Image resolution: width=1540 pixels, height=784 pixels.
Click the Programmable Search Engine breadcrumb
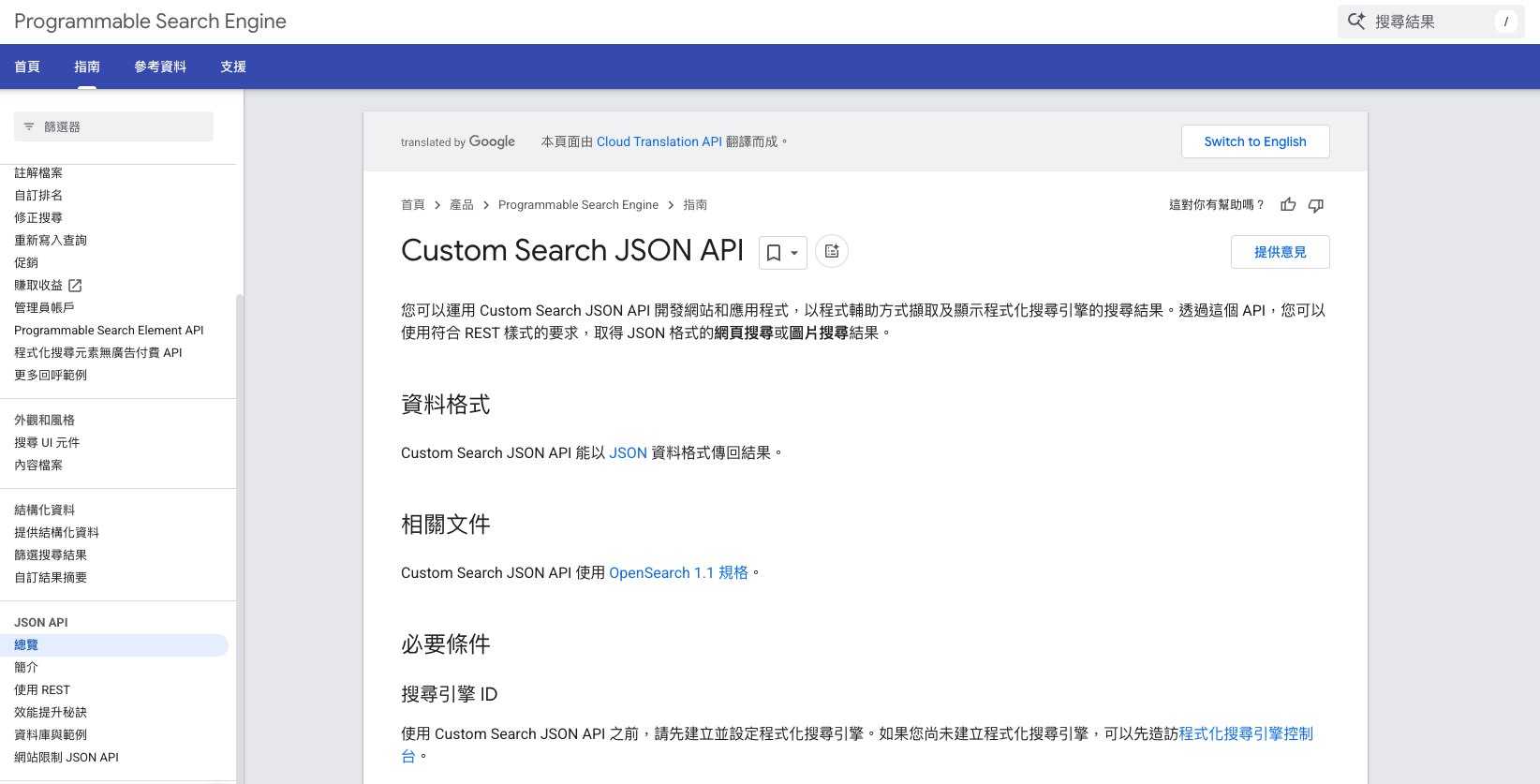click(578, 205)
